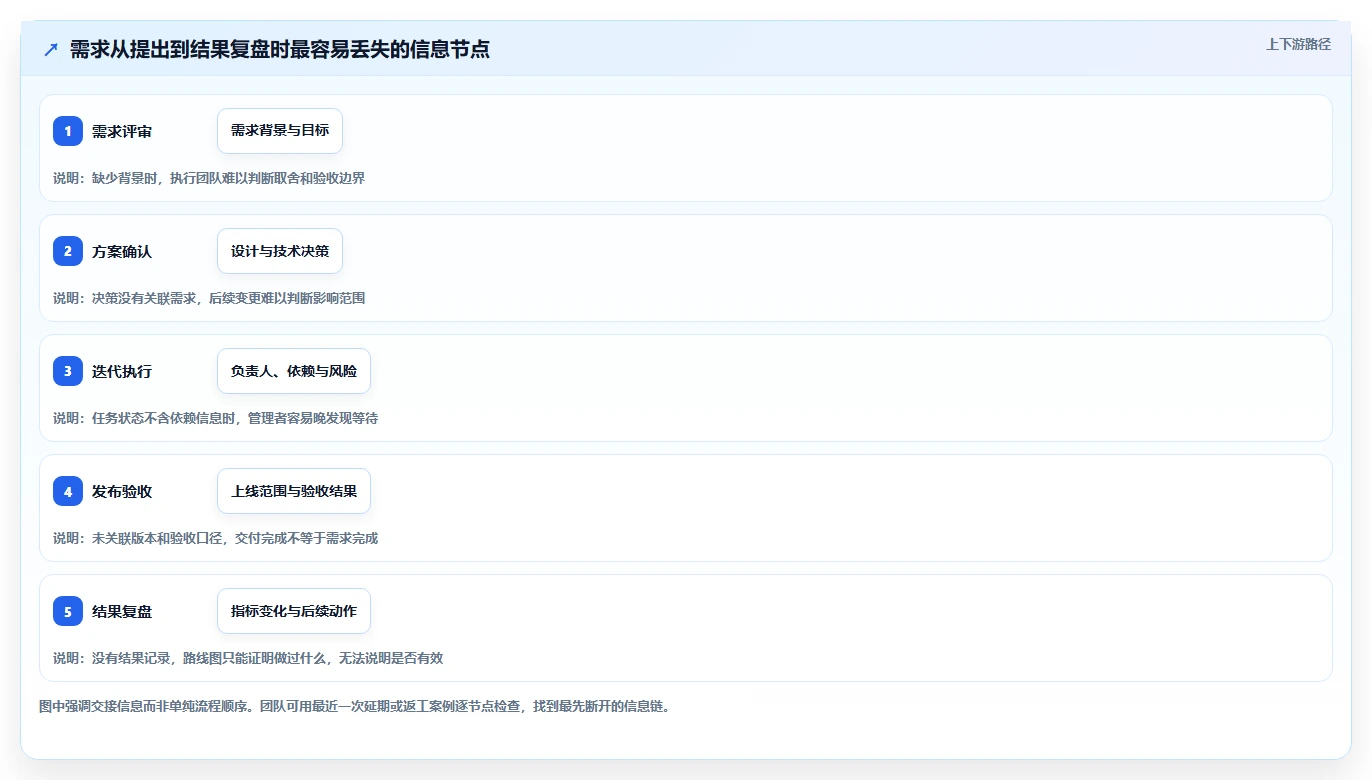
Task: Click the number 4 badge for 发布验收
Action: (68, 491)
